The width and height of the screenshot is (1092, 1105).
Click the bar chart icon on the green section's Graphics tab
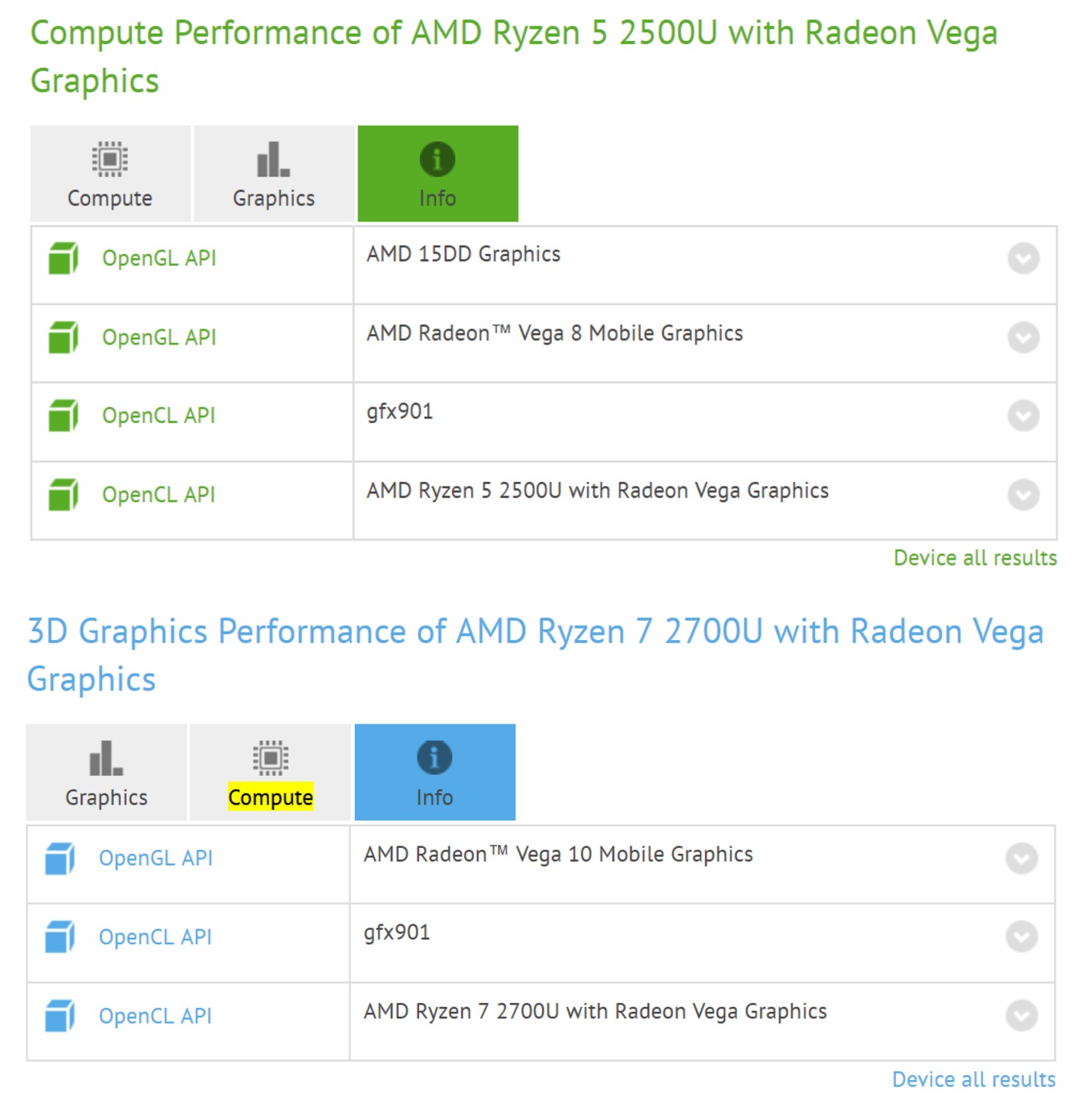click(273, 159)
